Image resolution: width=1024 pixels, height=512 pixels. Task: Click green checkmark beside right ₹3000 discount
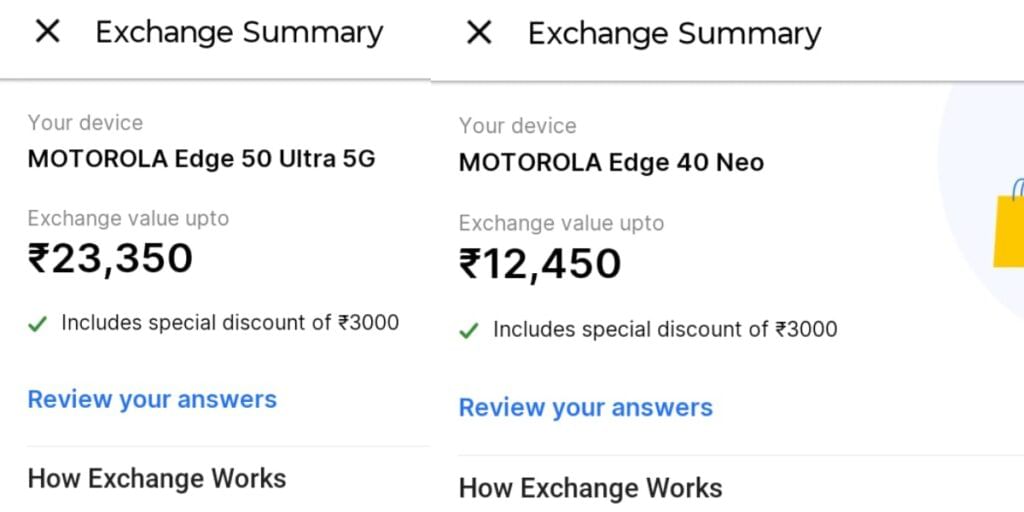[469, 330]
